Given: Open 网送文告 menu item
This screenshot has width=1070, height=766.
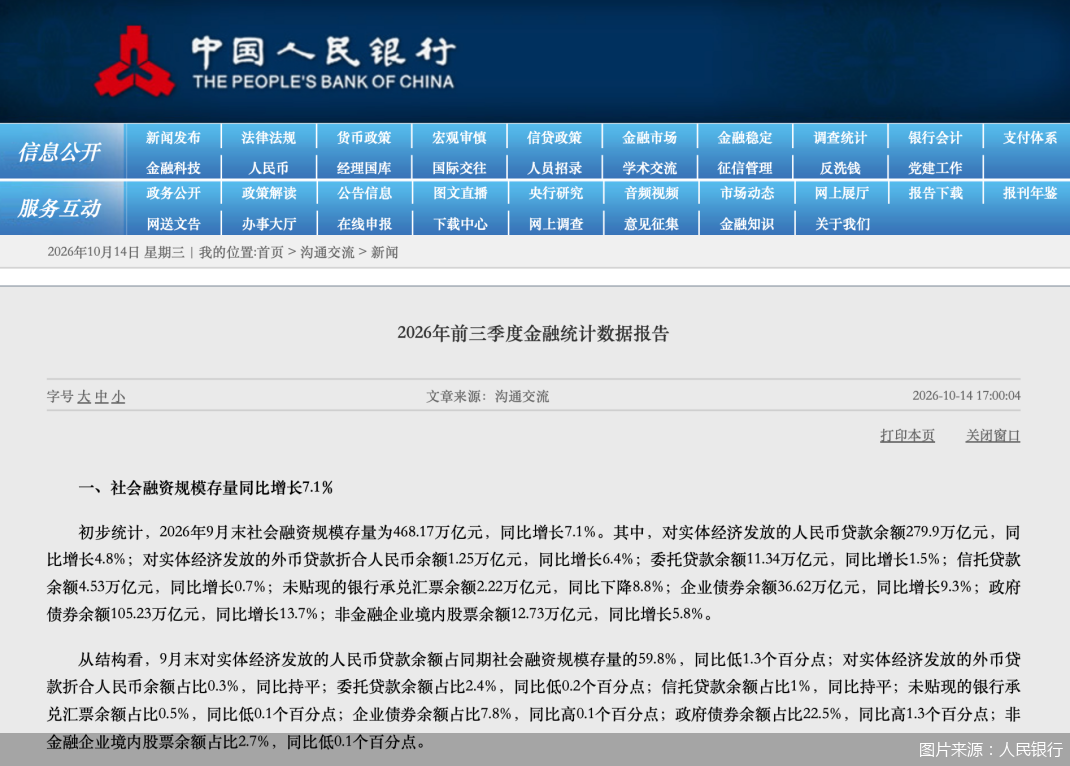Looking at the screenshot, I should [173, 224].
